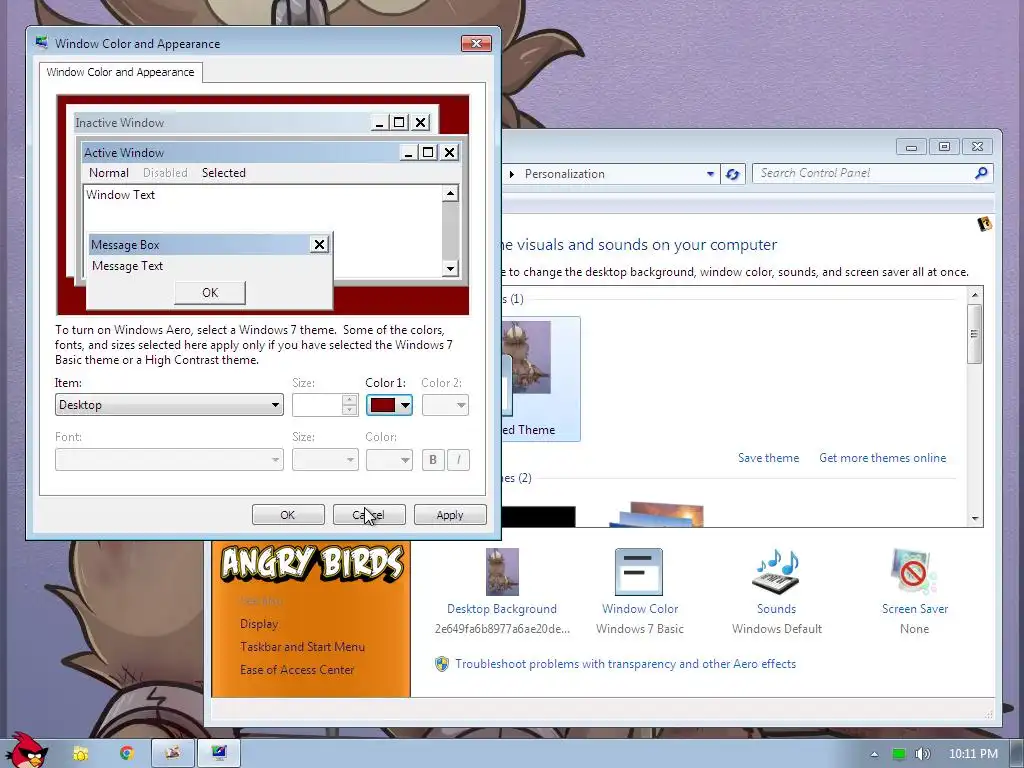The width and height of the screenshot is (1024, 768).
Task: Click themes list scrollbar up arrow
Action: (975, 295)
